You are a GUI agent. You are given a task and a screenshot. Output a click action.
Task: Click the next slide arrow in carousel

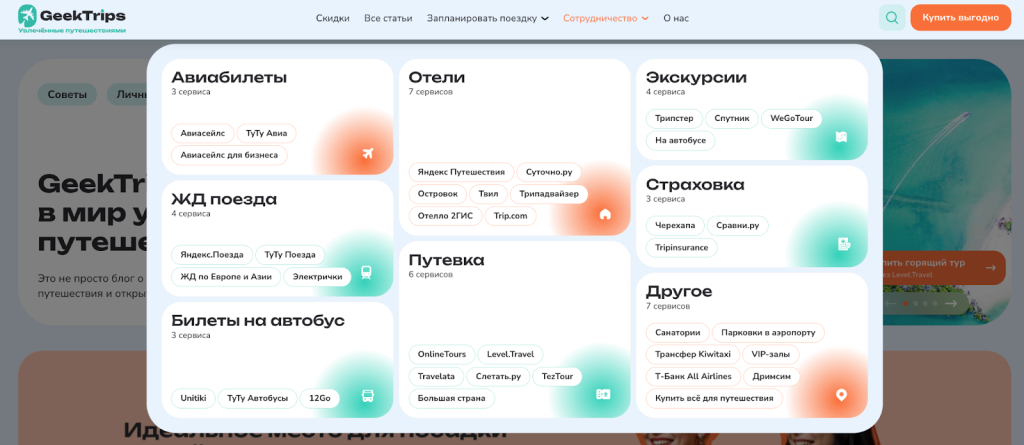pos(952,303)
